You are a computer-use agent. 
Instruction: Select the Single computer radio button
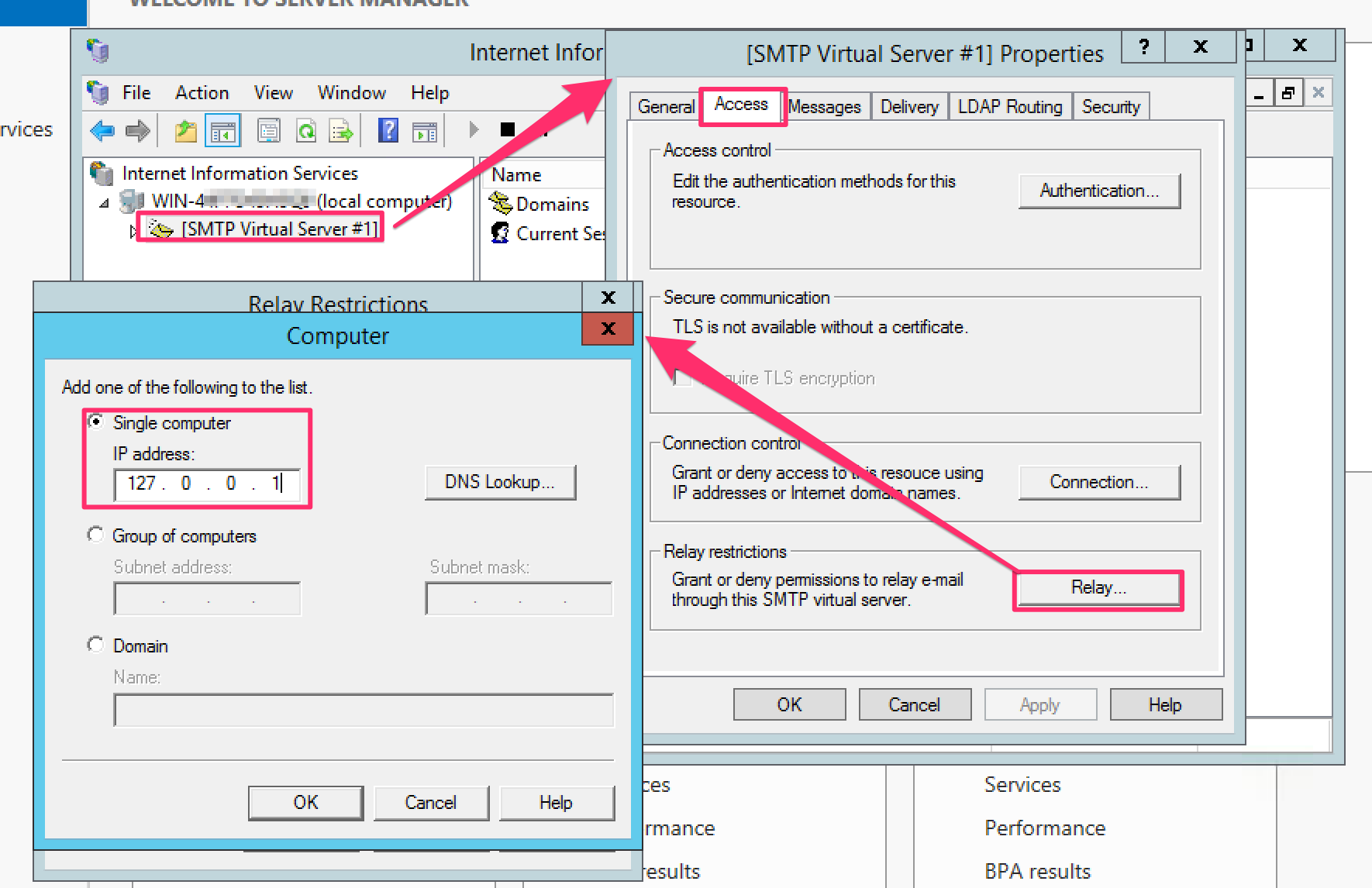tap(96, 422)
